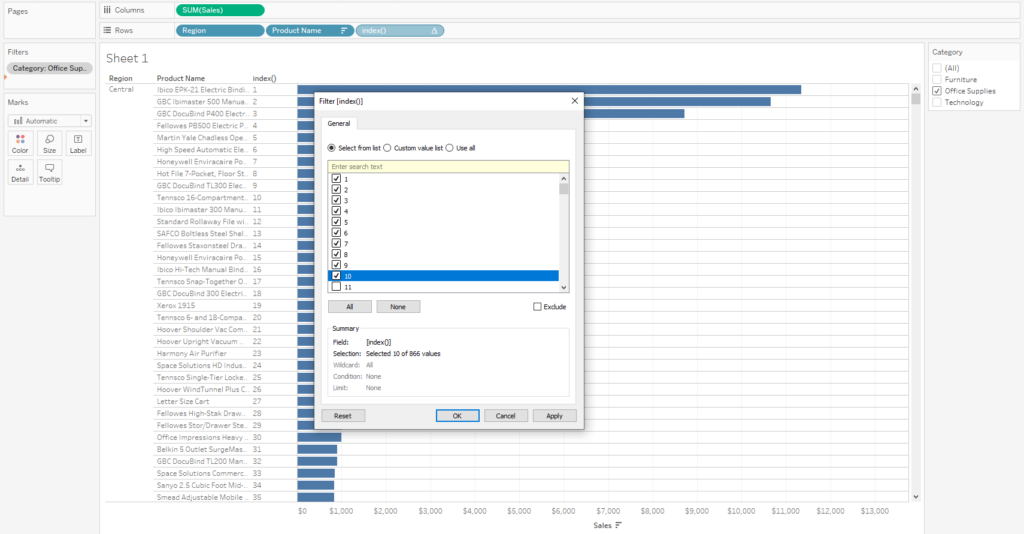Select the Region pill on Rows
1024x534 pixels.
click(220, 31)
